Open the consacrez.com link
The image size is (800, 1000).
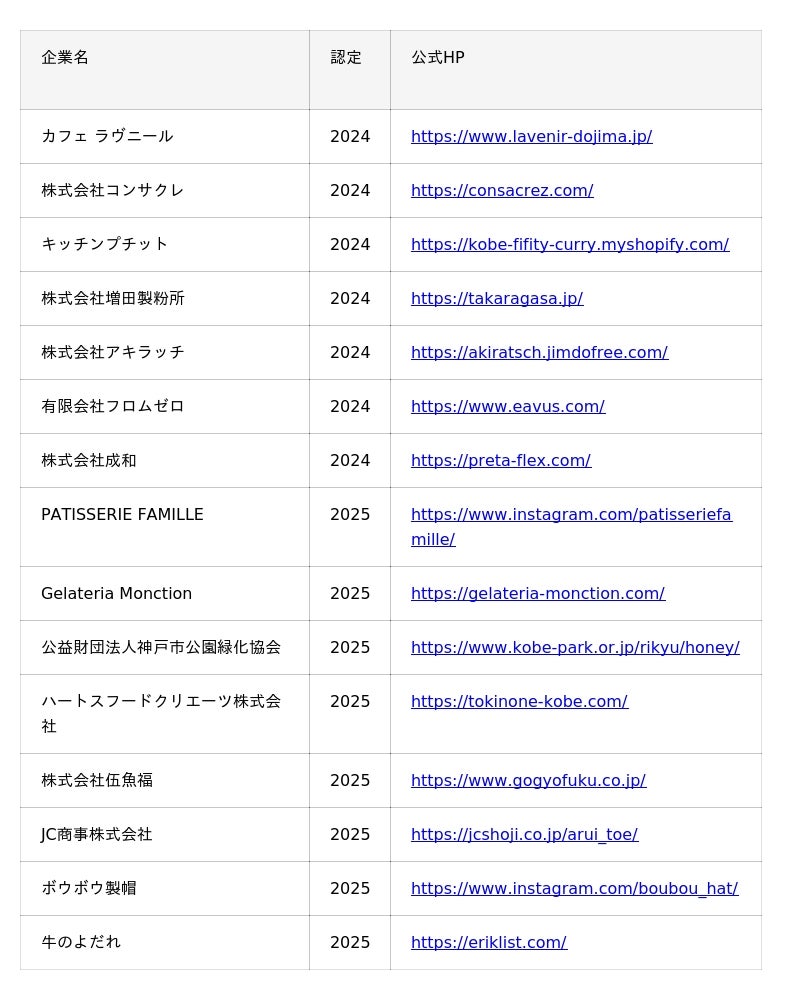point(502,191)
